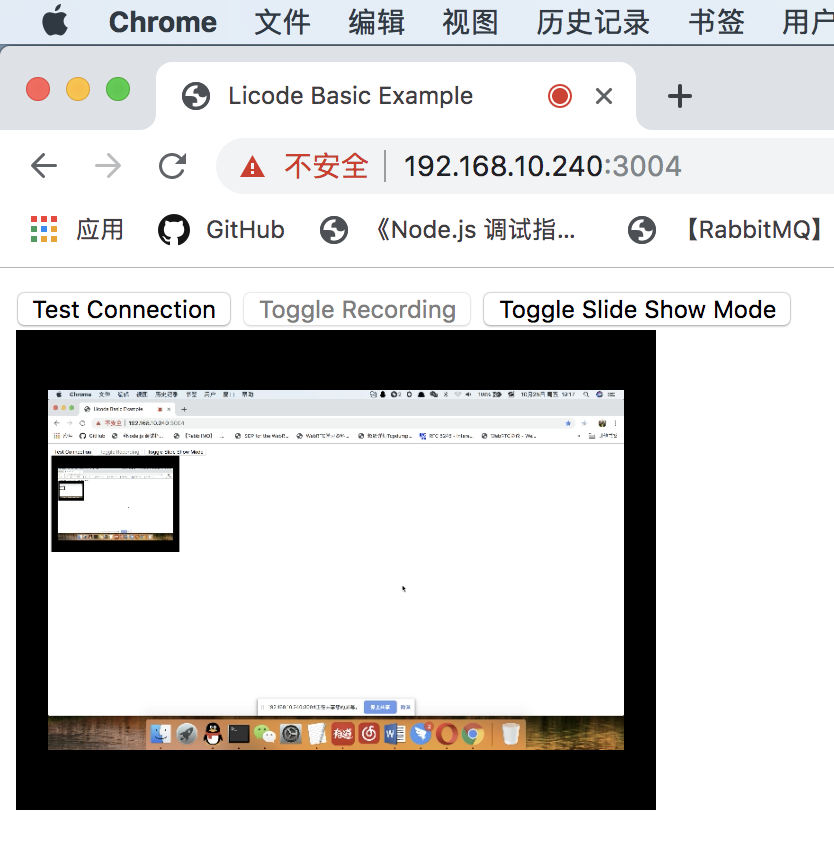Viewport: 834px width, 866px height.
Task: Go back to previous page
Action: coord(44,166)
